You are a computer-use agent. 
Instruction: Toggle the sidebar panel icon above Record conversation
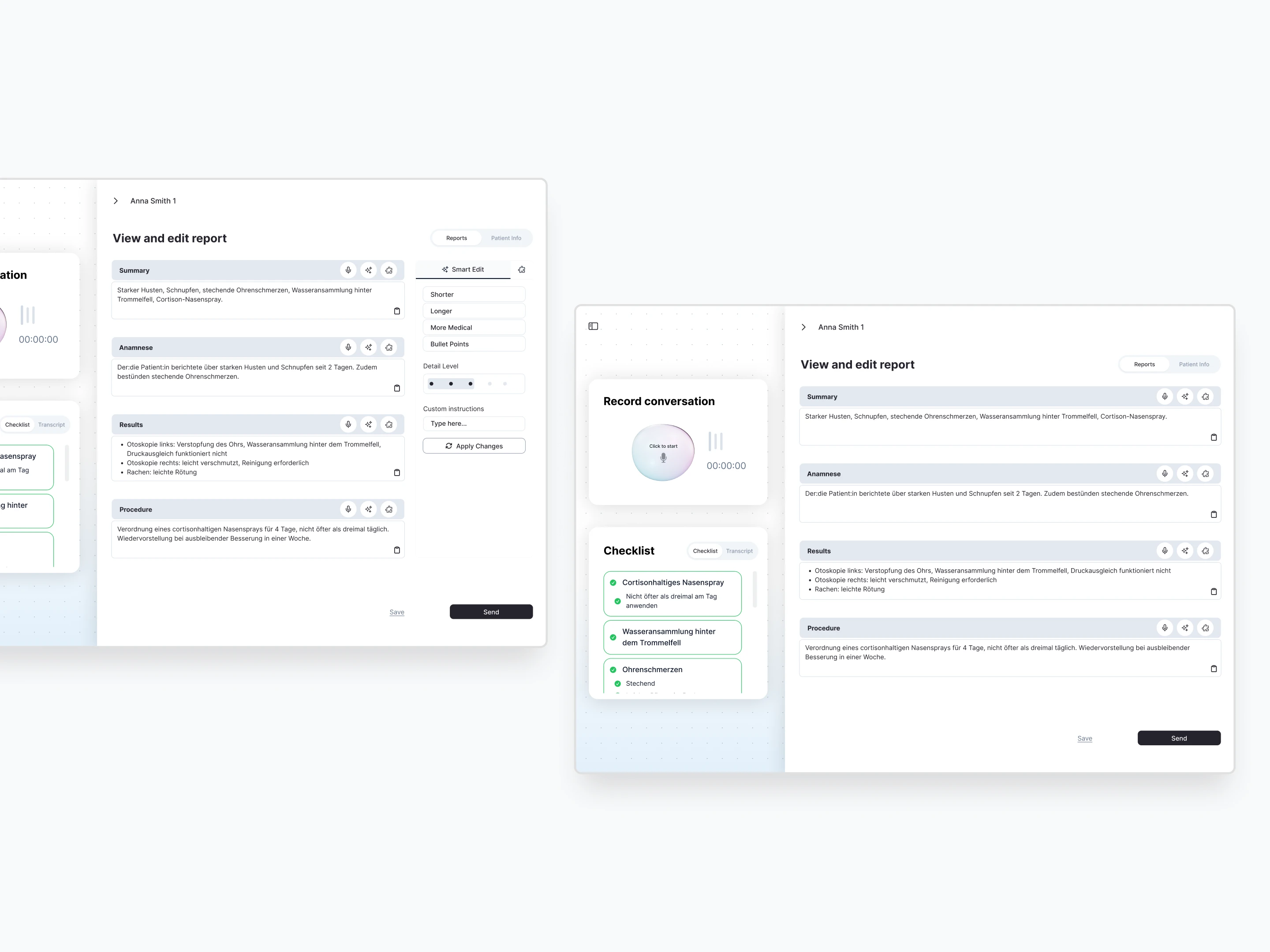pyautogui.click(x=593, y=327)
